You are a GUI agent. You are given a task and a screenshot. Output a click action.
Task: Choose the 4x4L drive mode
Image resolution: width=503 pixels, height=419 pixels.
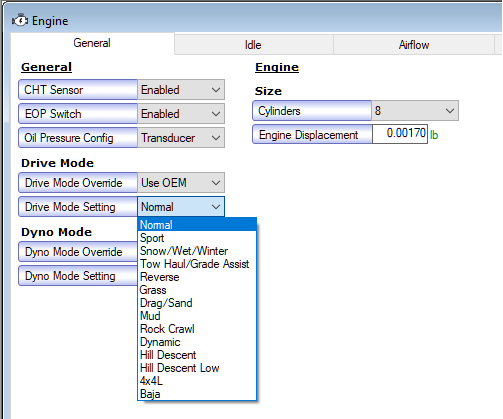(197, 381)
